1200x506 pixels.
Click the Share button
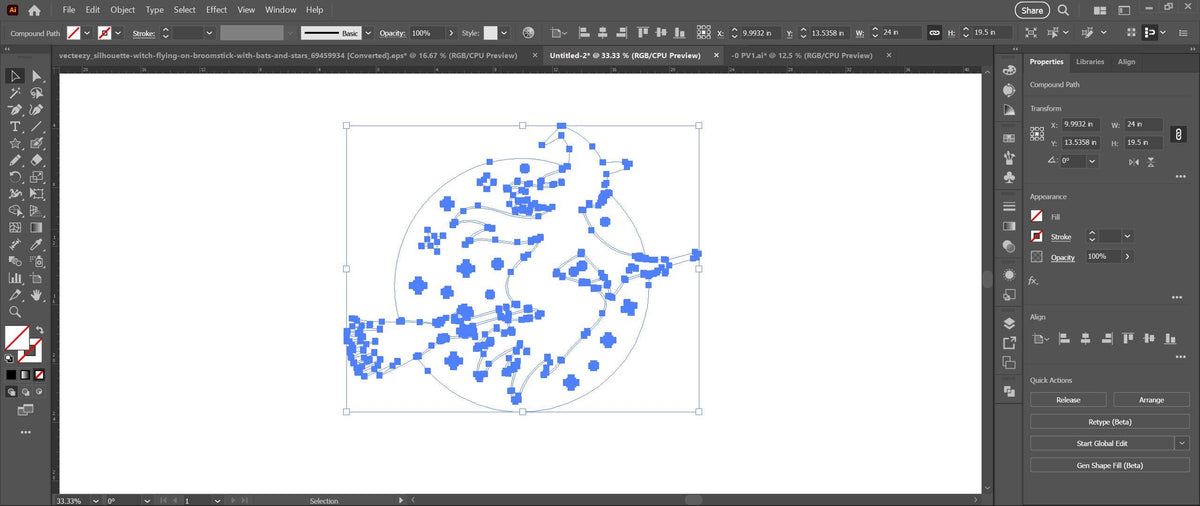(1032, 10)
